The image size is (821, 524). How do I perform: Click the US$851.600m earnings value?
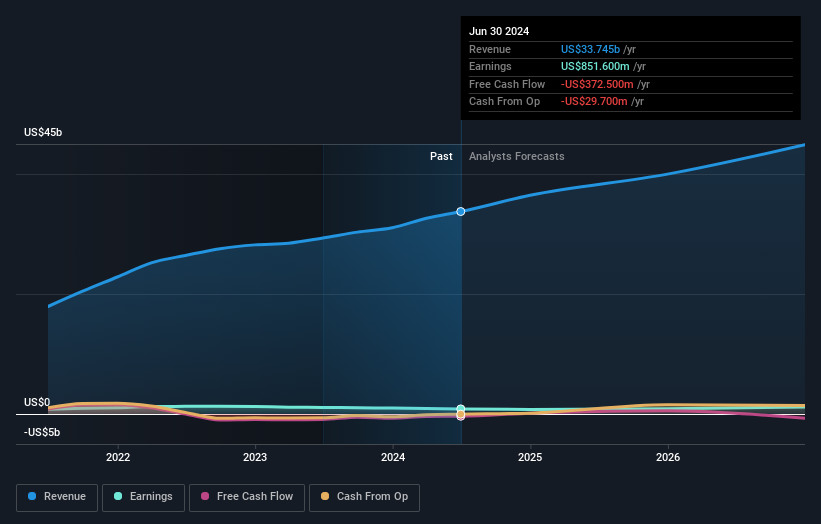595,66
